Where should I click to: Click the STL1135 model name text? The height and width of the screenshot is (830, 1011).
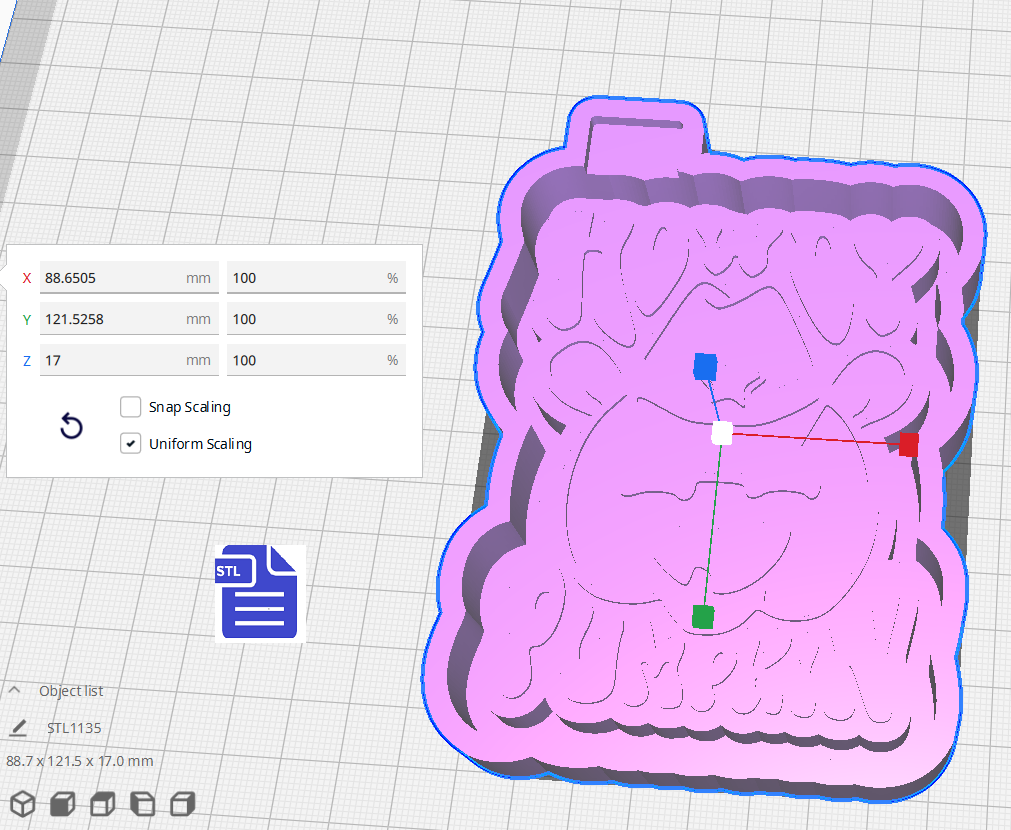point(74,728)
